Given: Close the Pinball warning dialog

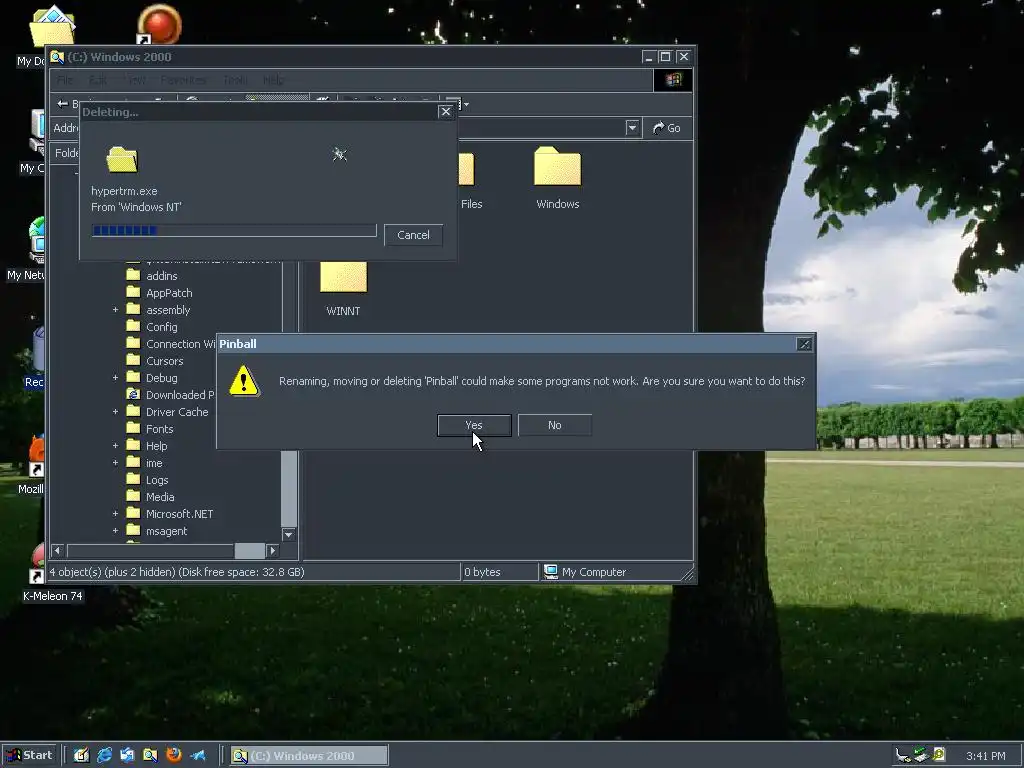Looking at the screenshot, I should (804, 344).
